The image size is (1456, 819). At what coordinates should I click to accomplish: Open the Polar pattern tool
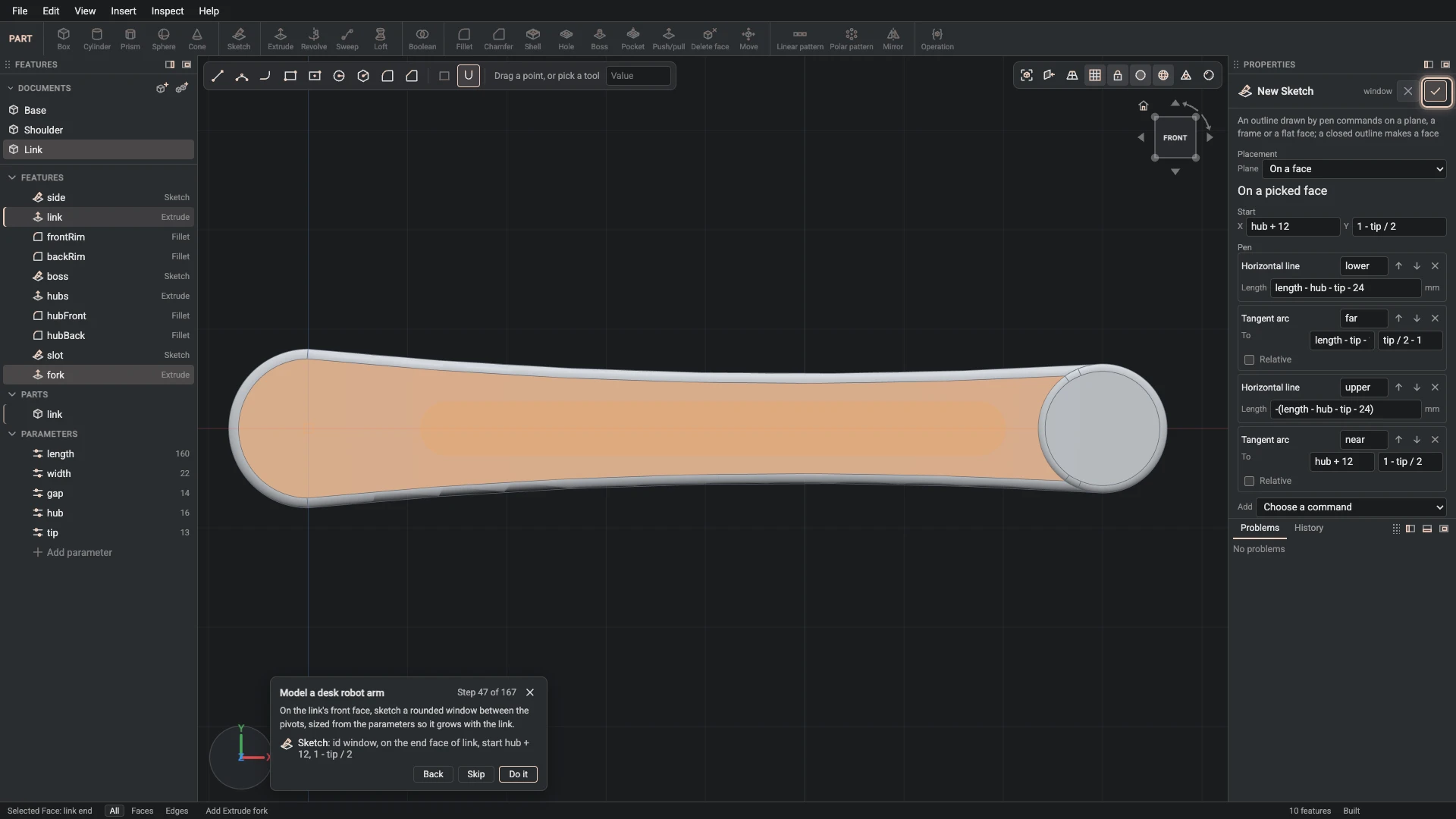(x=851, y=39)
